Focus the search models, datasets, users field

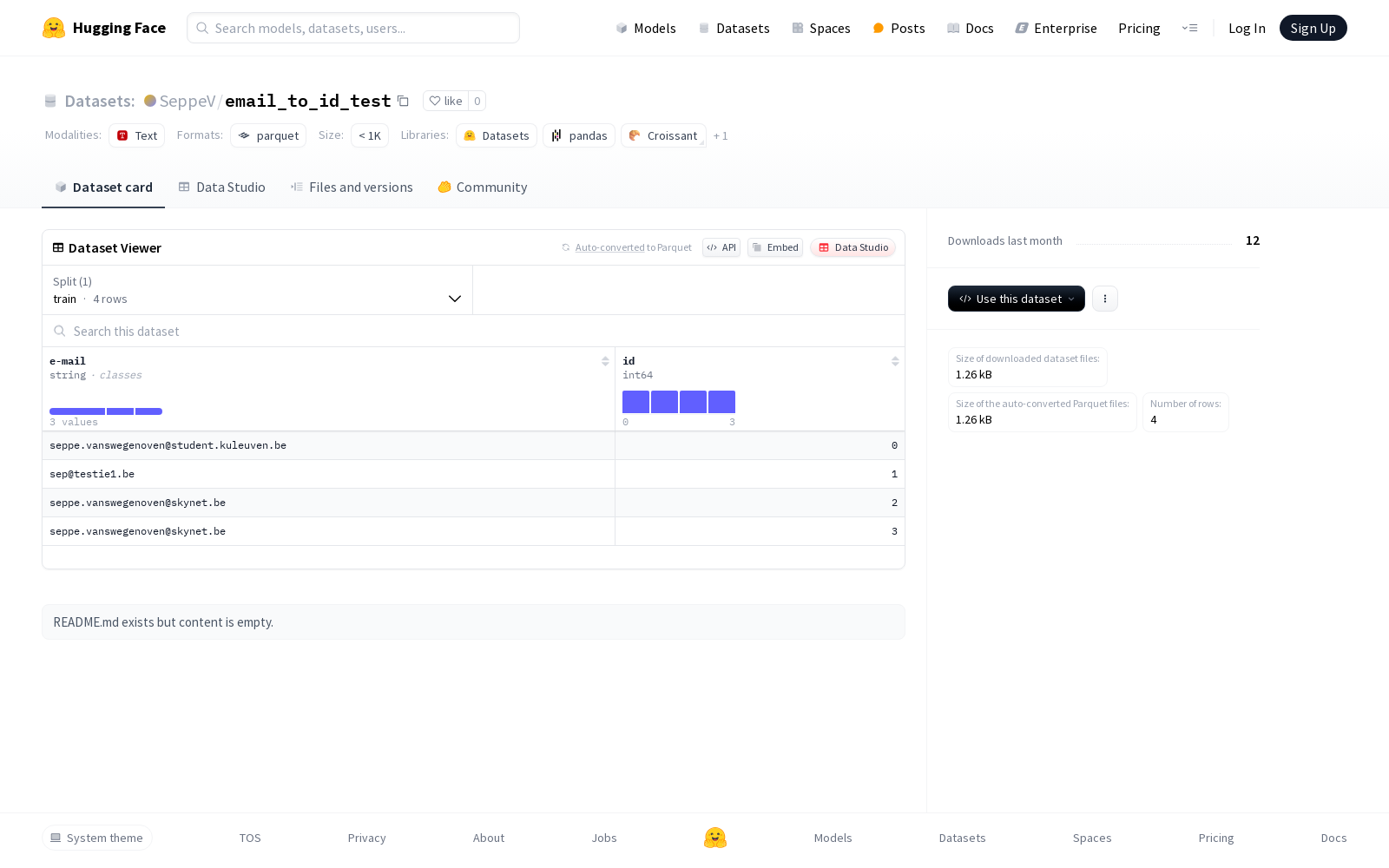coord(353,28)
